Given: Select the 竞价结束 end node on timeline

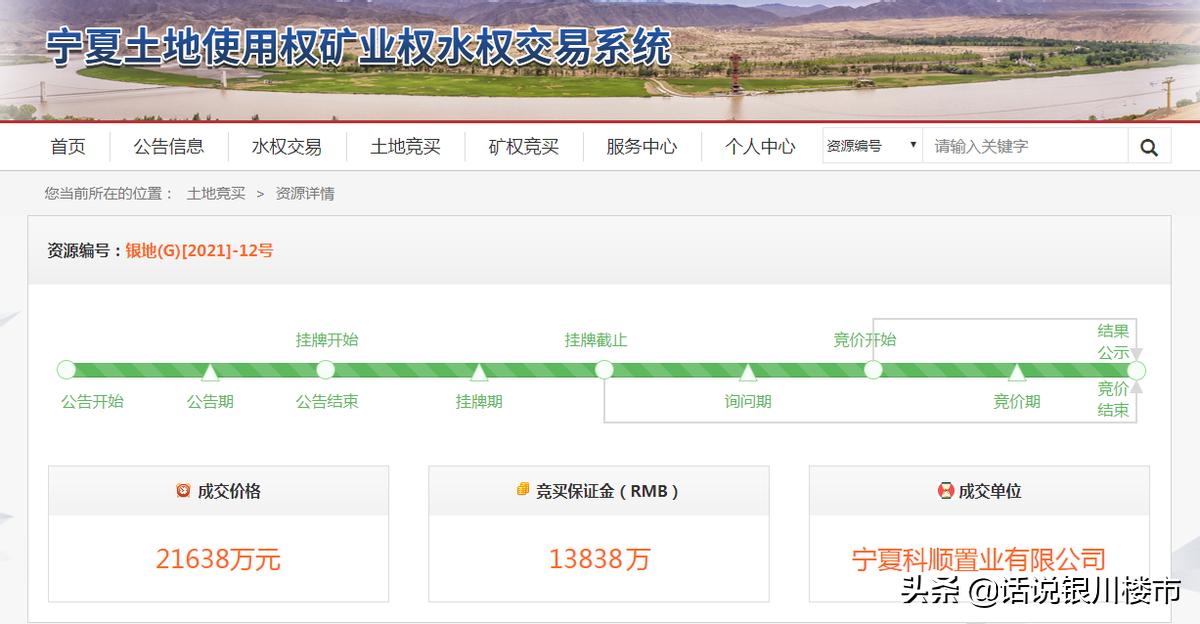Looking at the screenshot, I should [1136, 369].
